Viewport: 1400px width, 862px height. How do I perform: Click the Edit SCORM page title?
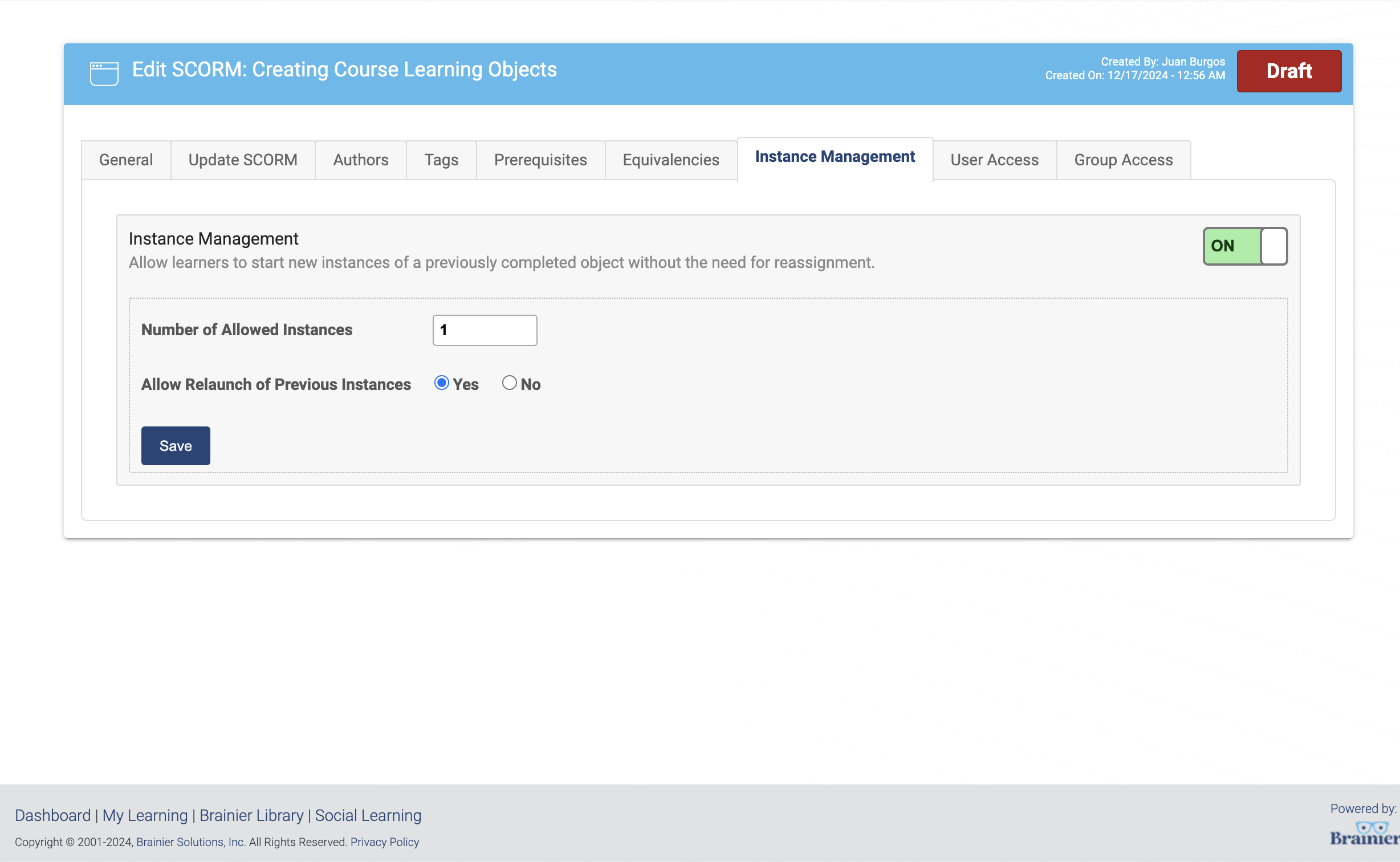pyautogui.click(x=344, y=70)
